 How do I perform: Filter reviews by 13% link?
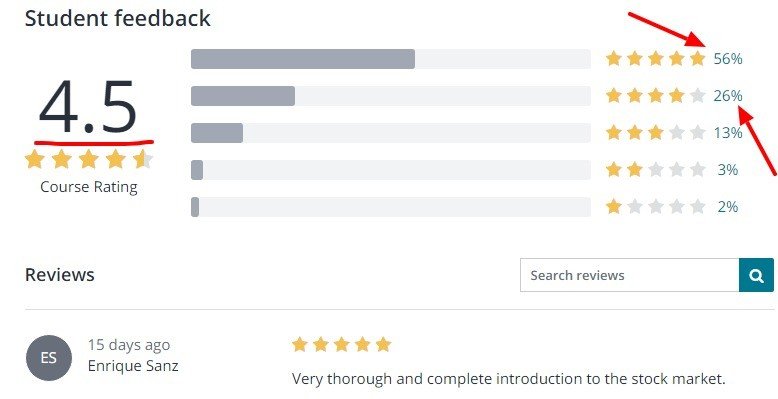coord(728,133)
